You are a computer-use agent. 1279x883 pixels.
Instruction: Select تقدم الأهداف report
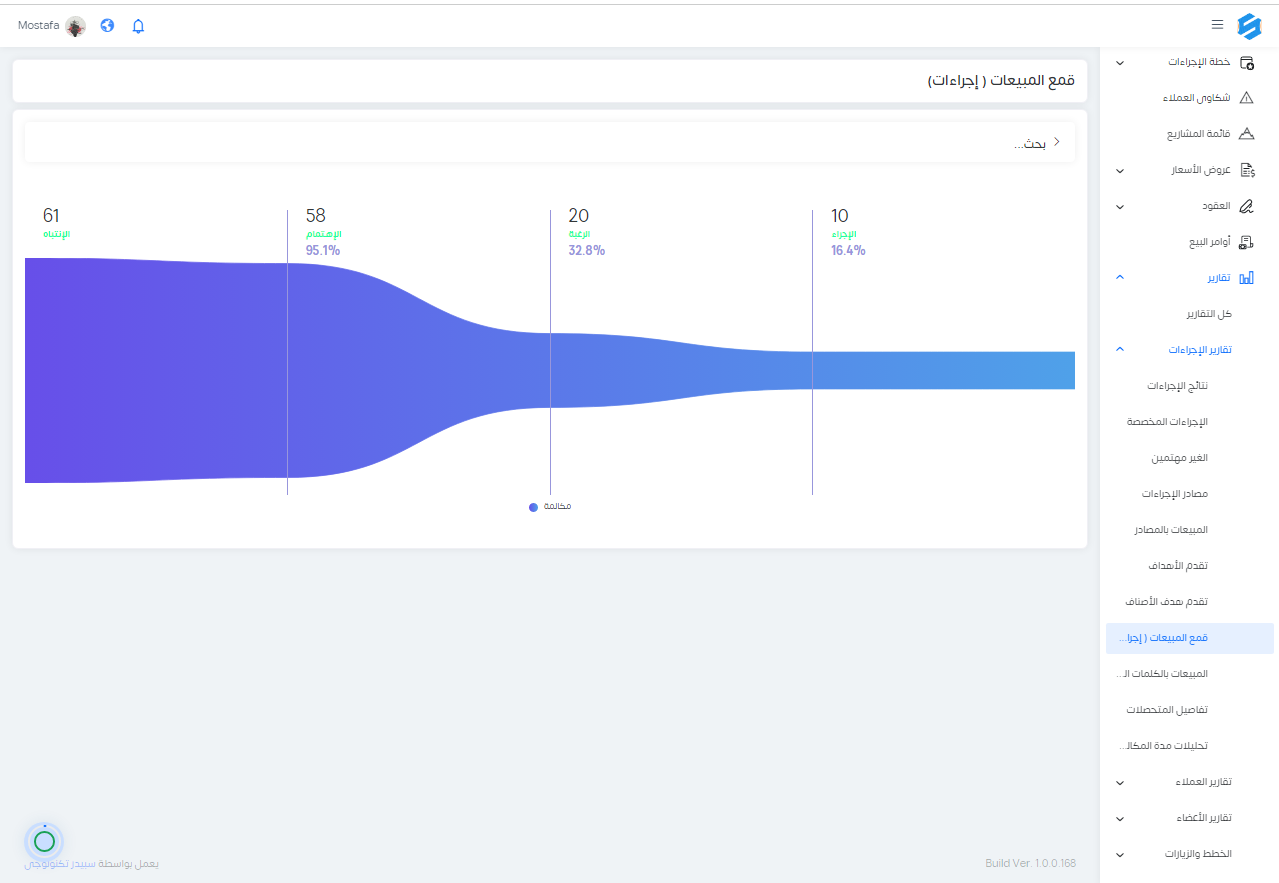pos(1178,566)
